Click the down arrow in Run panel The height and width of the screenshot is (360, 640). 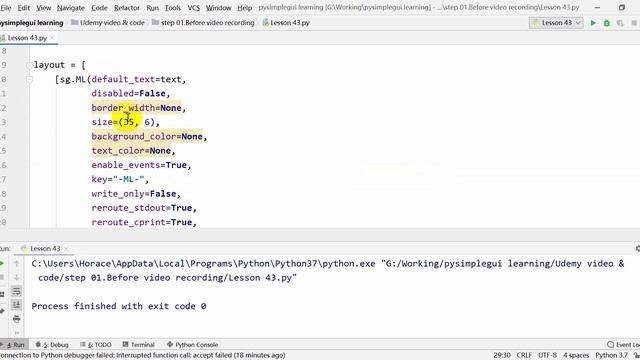pyautogui.click(x=16, y=278)
